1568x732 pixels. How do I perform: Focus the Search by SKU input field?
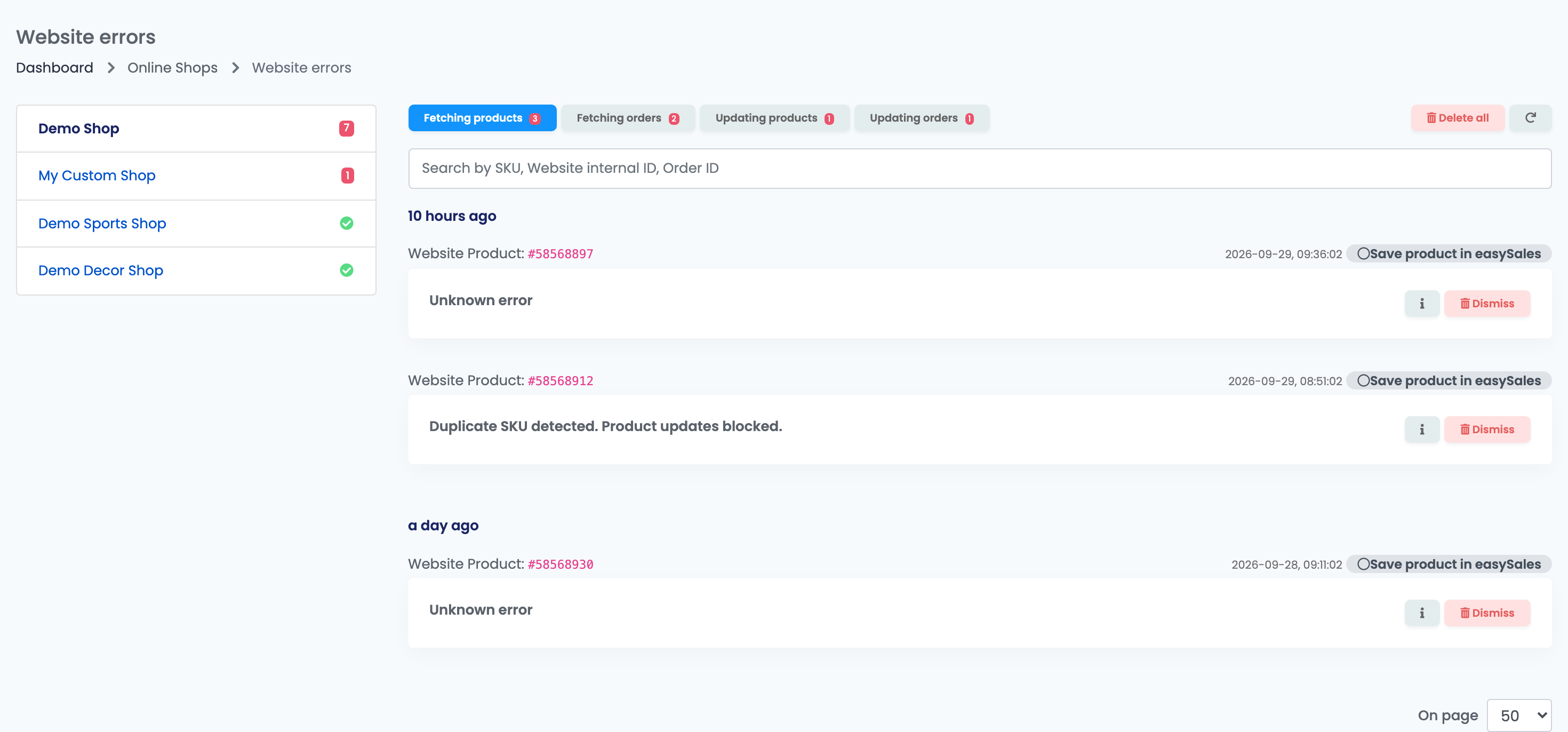click(x=979, y=169)
